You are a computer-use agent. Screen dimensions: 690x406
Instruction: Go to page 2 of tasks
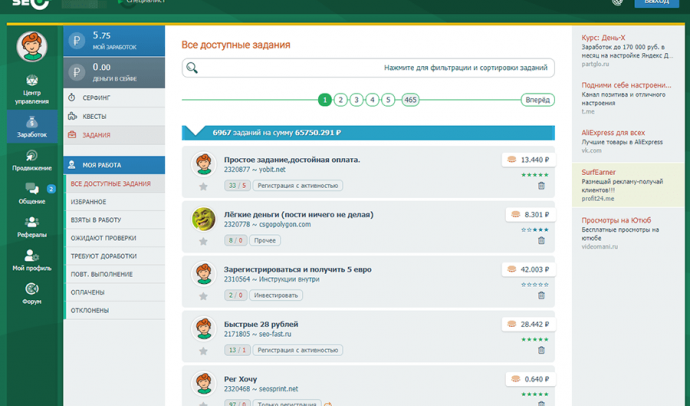coord(341,100)
